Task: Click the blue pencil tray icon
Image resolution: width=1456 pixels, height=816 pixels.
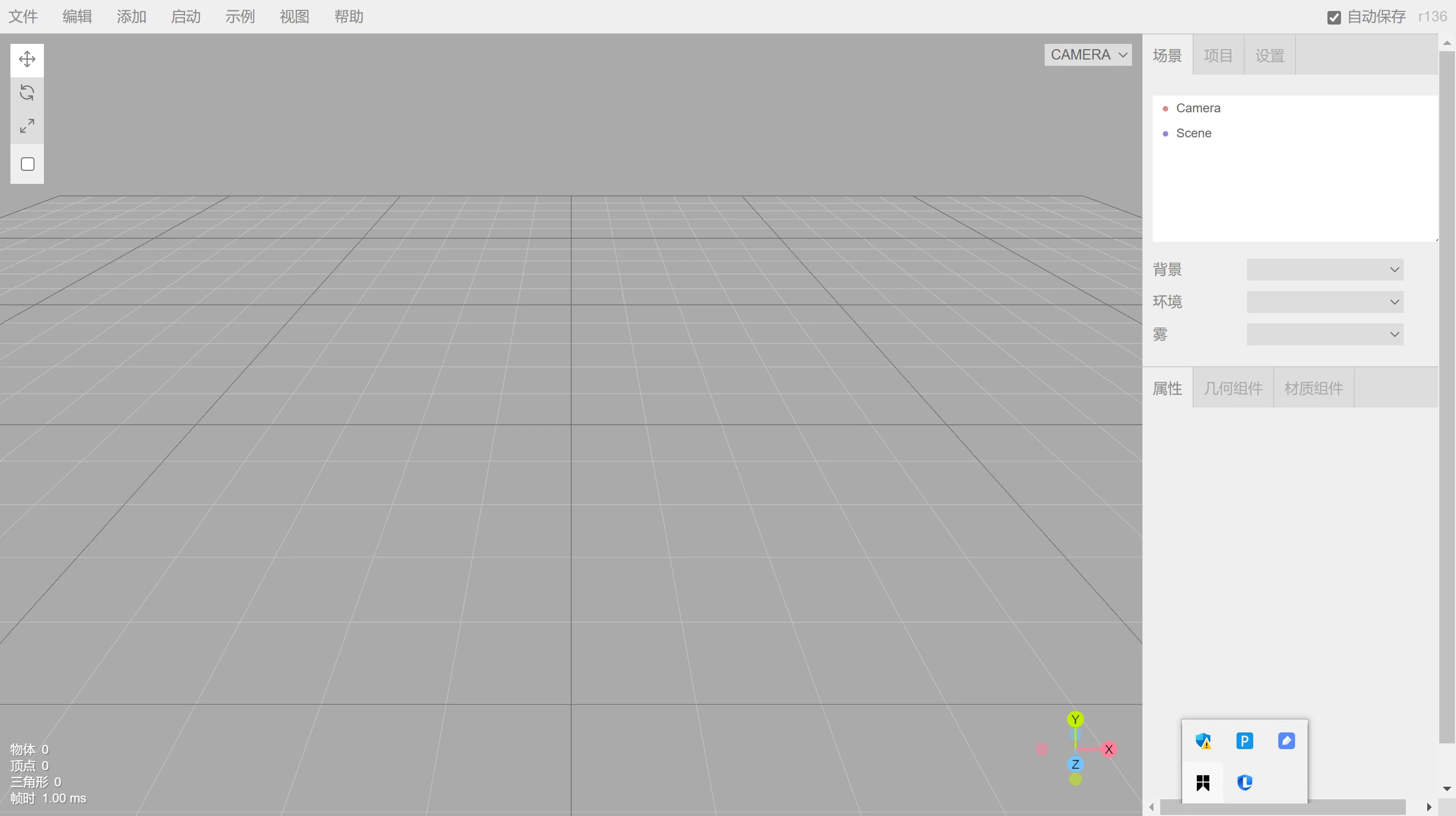Action: point(1287,741)
